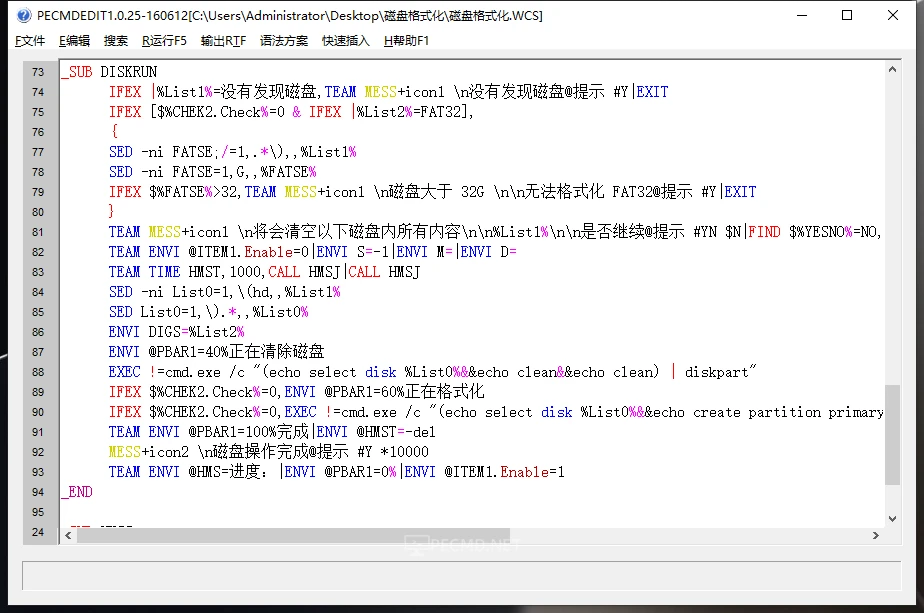Screen dimensions: 924x613
Task: Open the R运行F5 menu
Action: 164,41
